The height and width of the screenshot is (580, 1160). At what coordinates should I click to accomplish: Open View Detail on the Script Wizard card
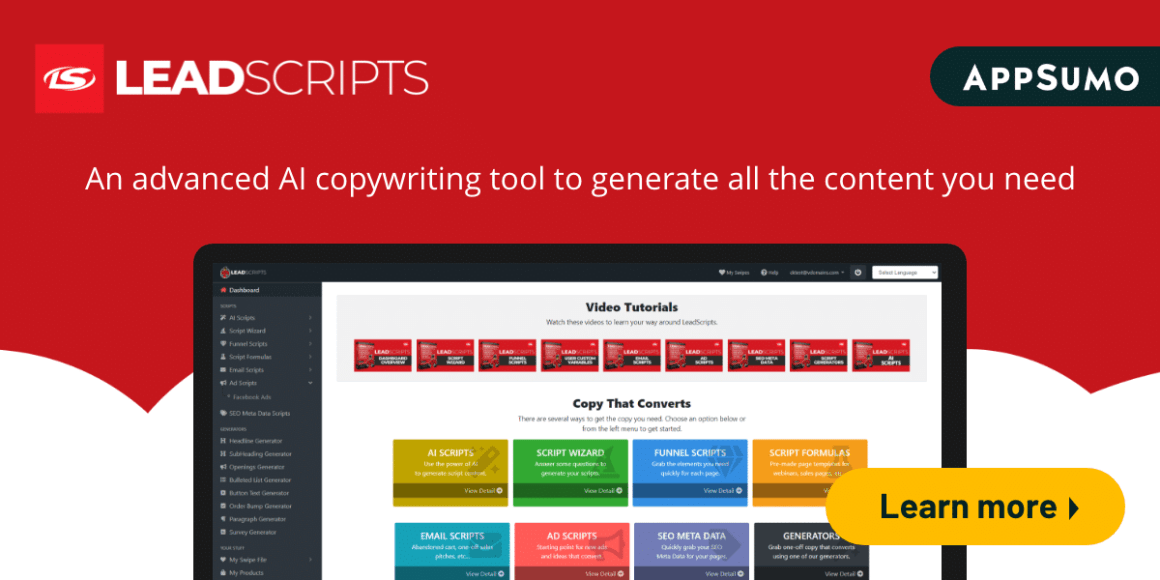pos(600,489)
